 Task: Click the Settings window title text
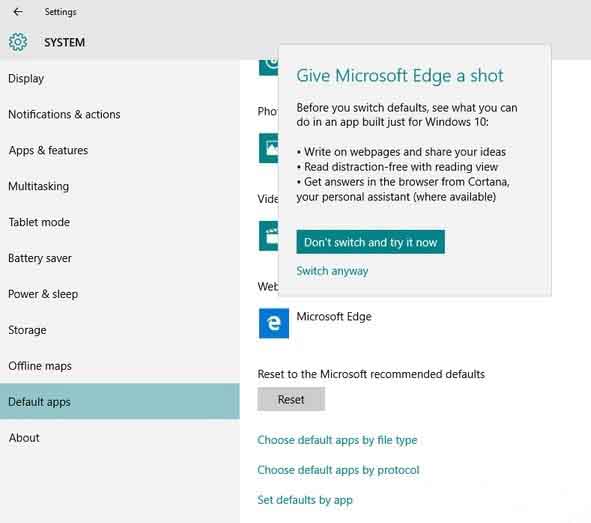[60, 12]
